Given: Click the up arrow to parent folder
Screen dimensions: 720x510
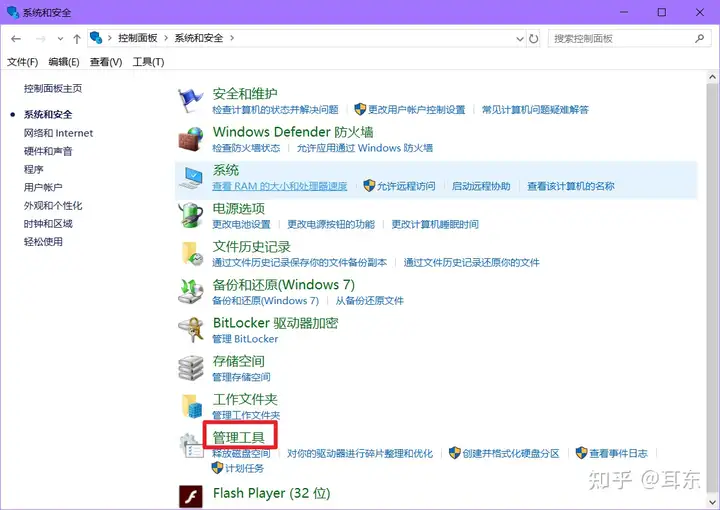Looking at the screenshot, I should pos(77,39).
